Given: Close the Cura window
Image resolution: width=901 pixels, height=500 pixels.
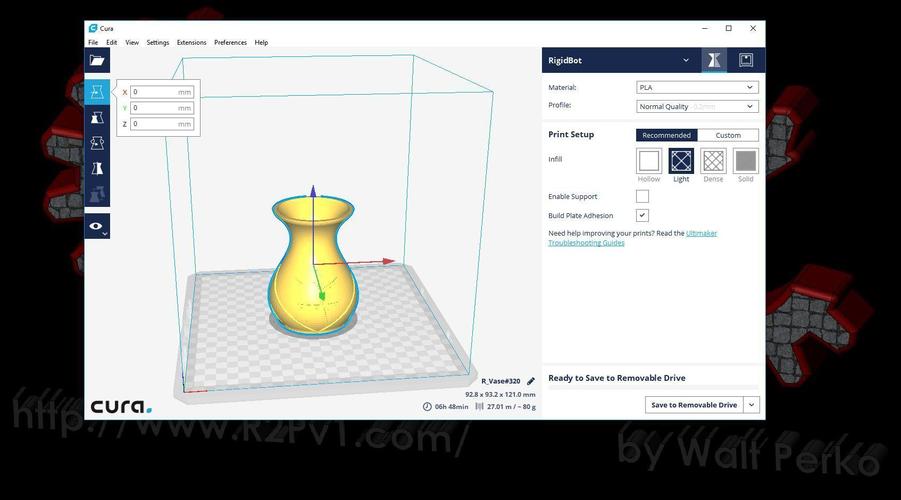Looking at the screenshot, I should [x=753, y=28].
